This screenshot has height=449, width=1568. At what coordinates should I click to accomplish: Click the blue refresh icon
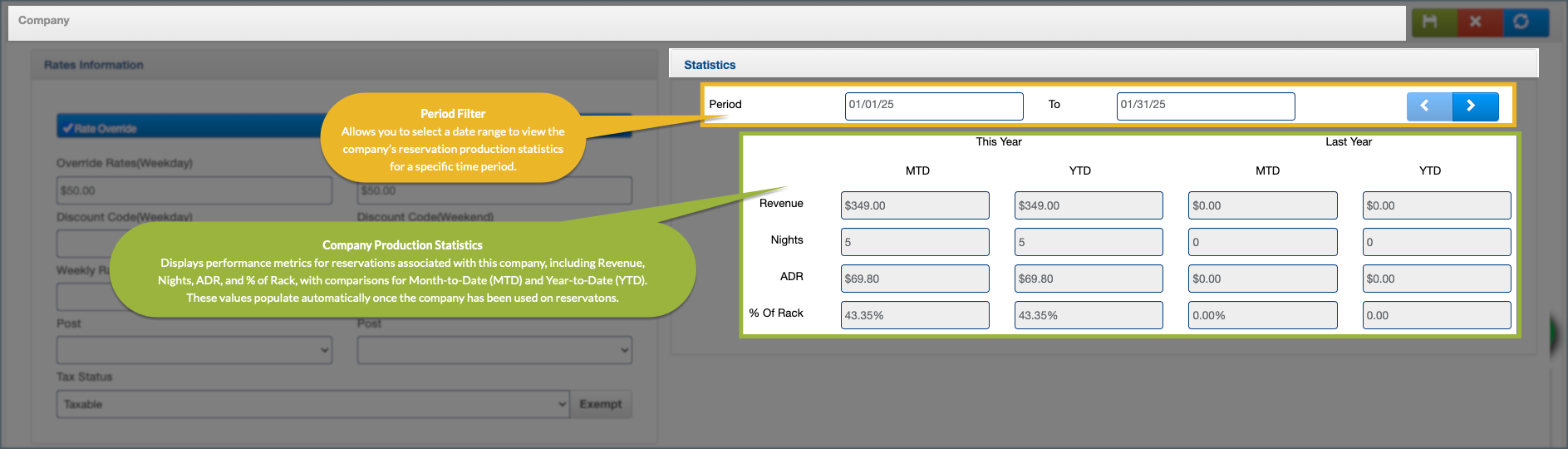click(x=1521, y=22)
